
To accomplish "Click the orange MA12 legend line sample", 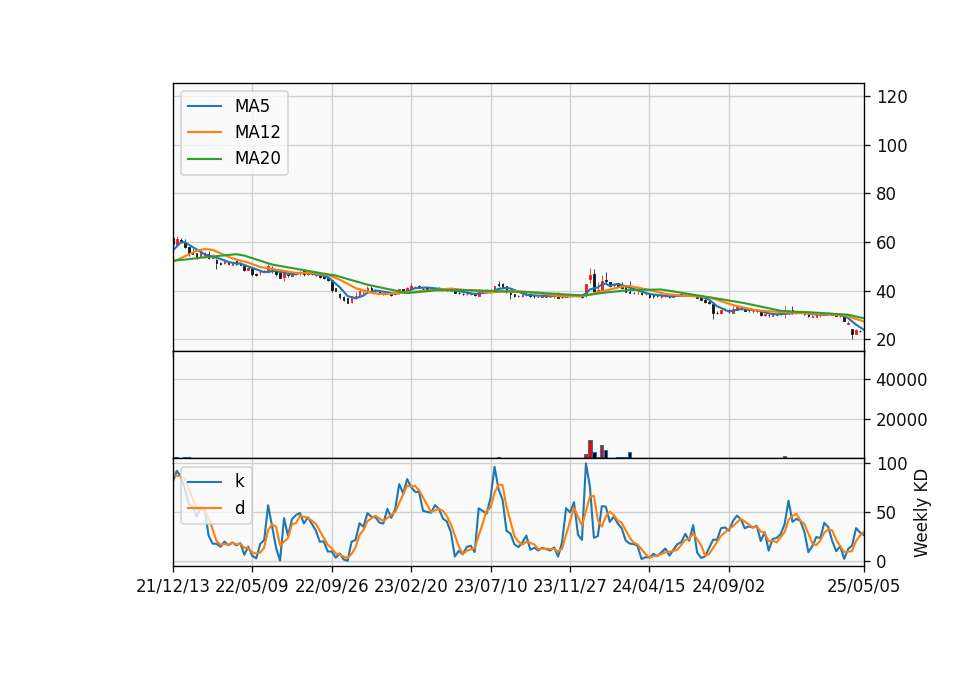I will [x=204, y=132].
